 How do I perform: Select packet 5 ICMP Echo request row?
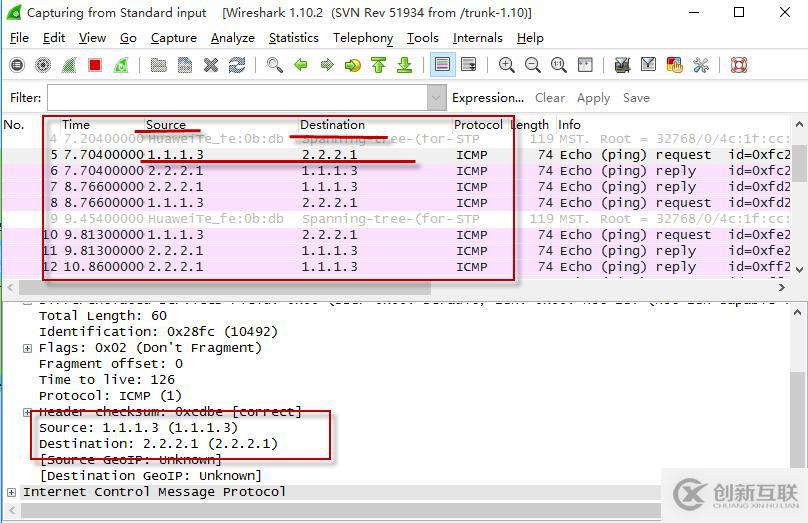tap(396, 155)
